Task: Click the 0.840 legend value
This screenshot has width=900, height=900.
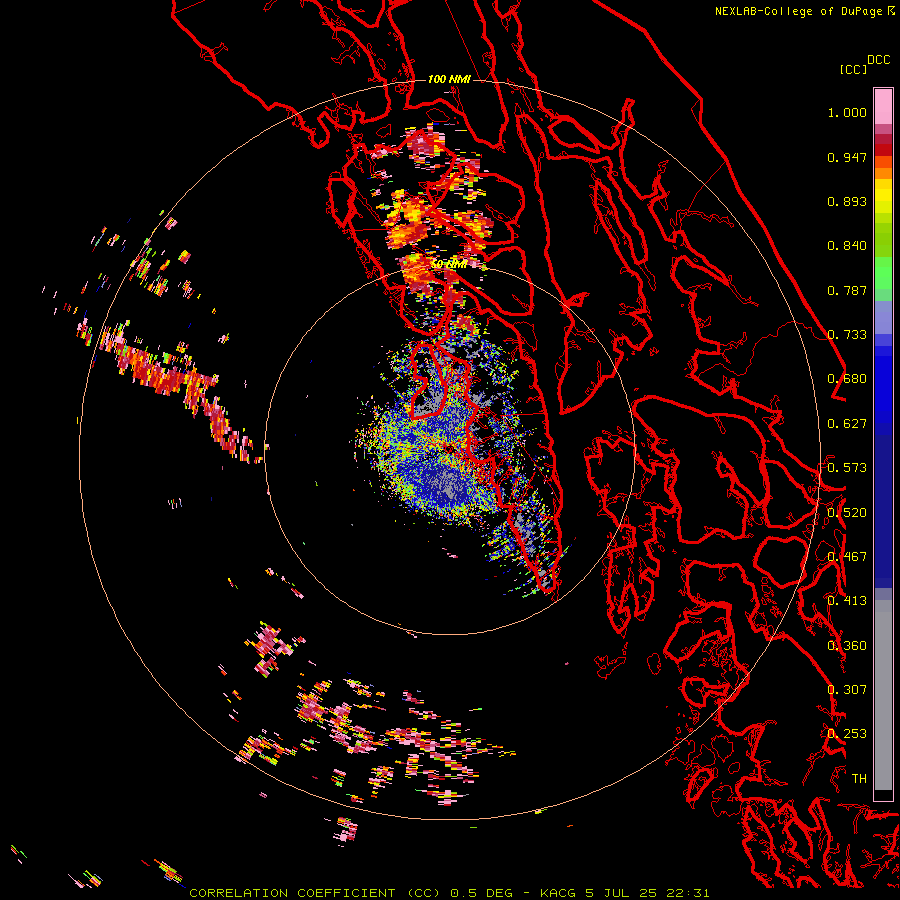Action: tap(847, 246)
